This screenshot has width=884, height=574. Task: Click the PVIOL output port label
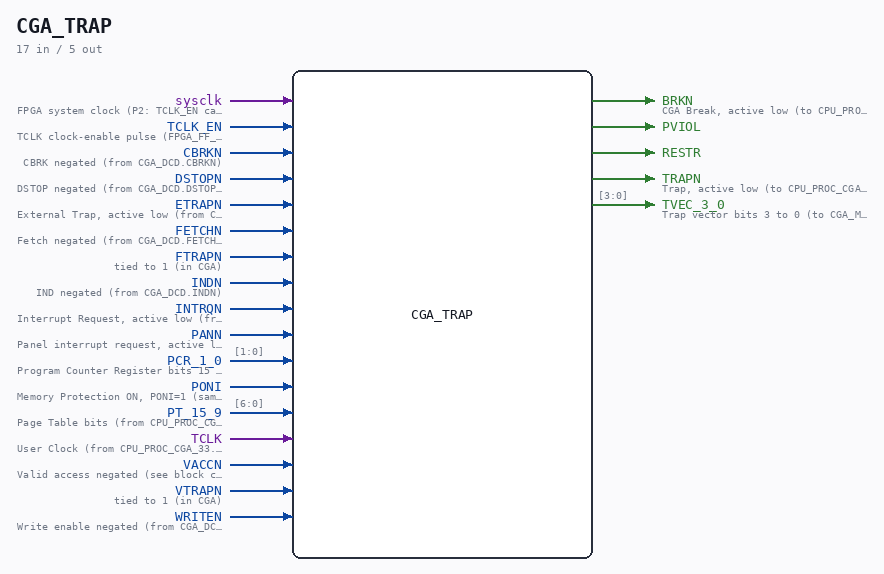click(681, 126)
